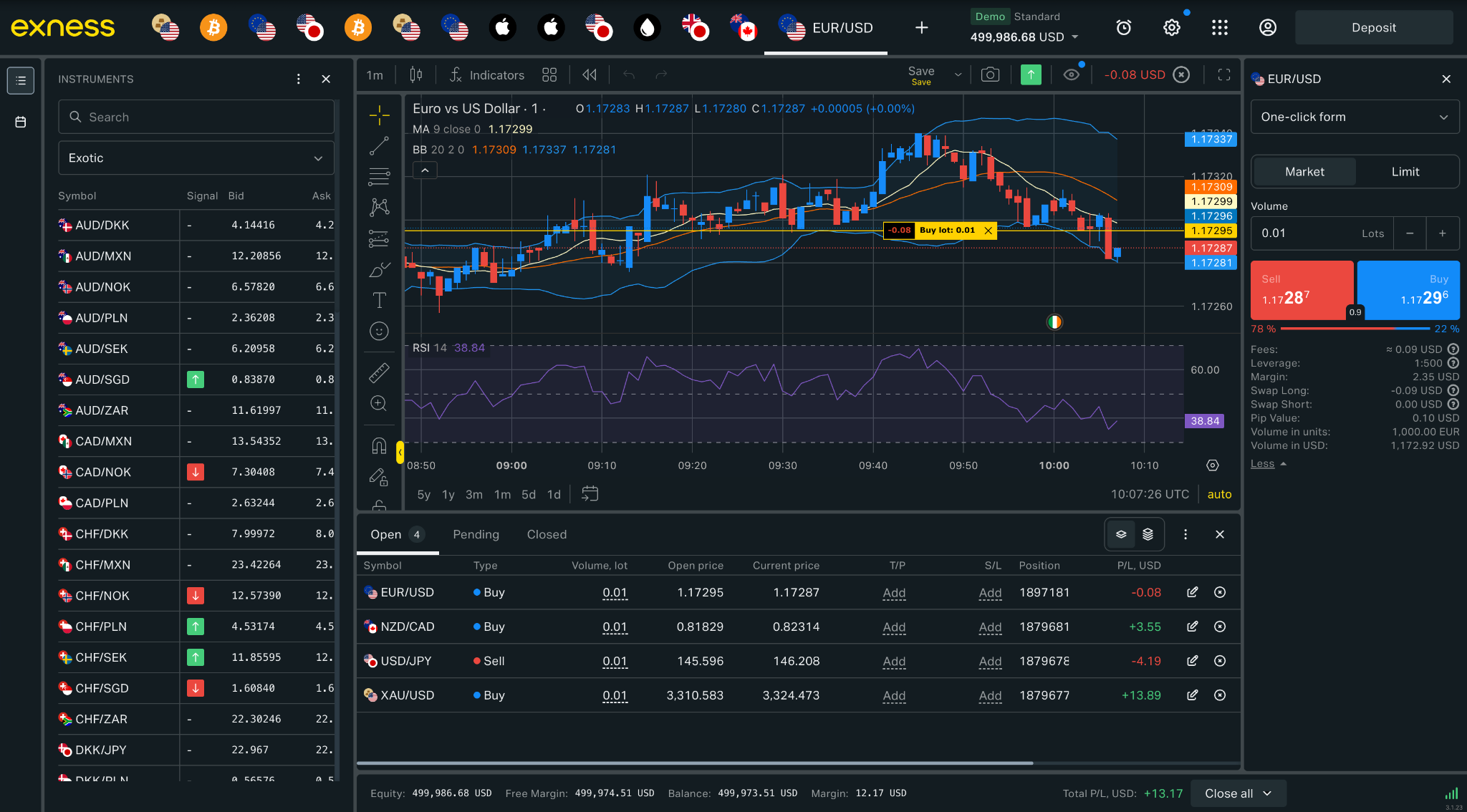Viewport: 1467px width, 812px height.
Task: Click the Deposit button
Action: point(1374,27)
